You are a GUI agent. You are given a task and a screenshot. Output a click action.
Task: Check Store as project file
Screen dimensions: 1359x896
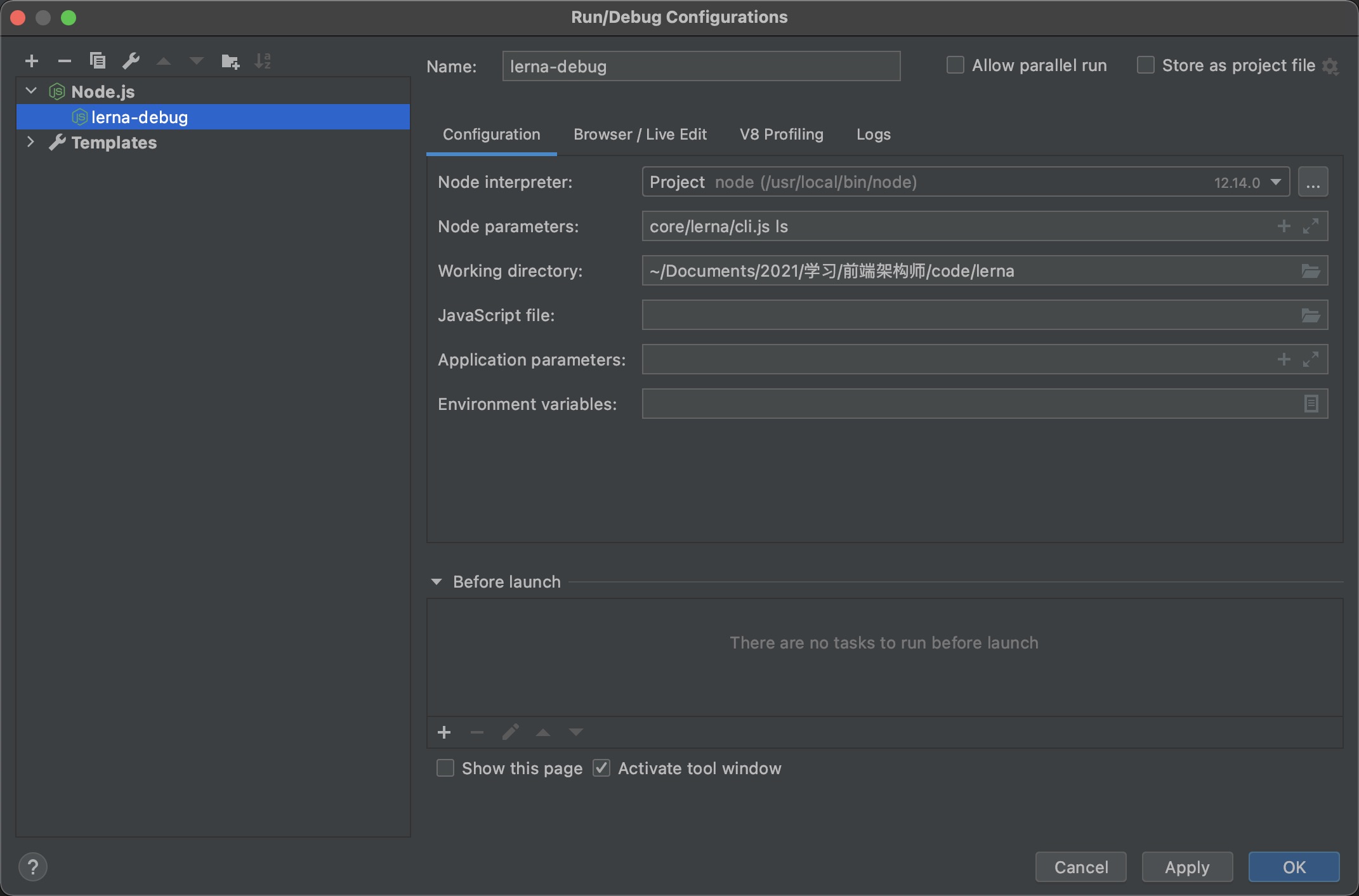click(x=1146, y=65)
